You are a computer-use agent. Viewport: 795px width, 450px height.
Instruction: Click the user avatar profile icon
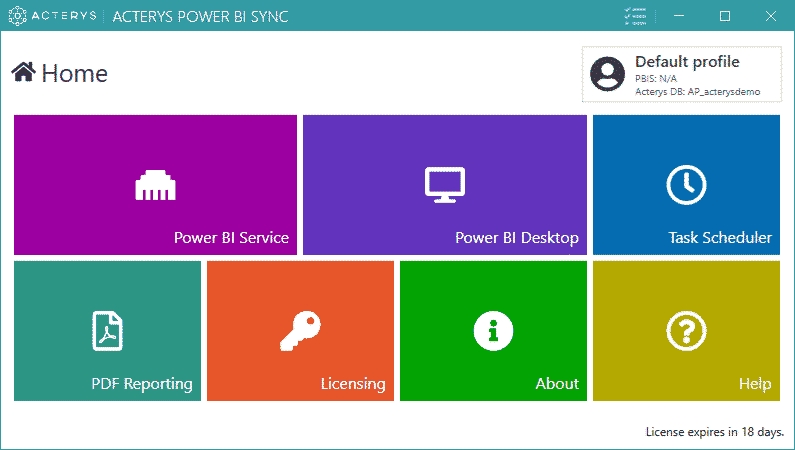607,74
